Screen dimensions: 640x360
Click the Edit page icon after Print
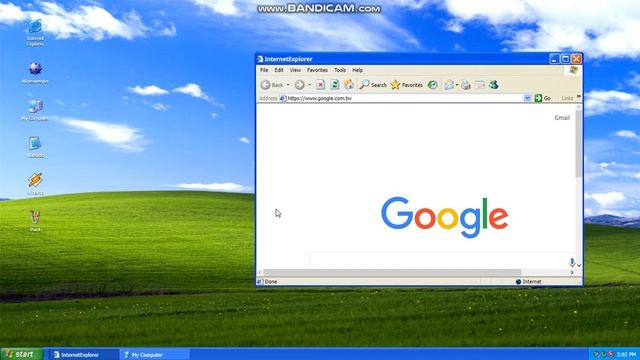(x=480, y=85)
